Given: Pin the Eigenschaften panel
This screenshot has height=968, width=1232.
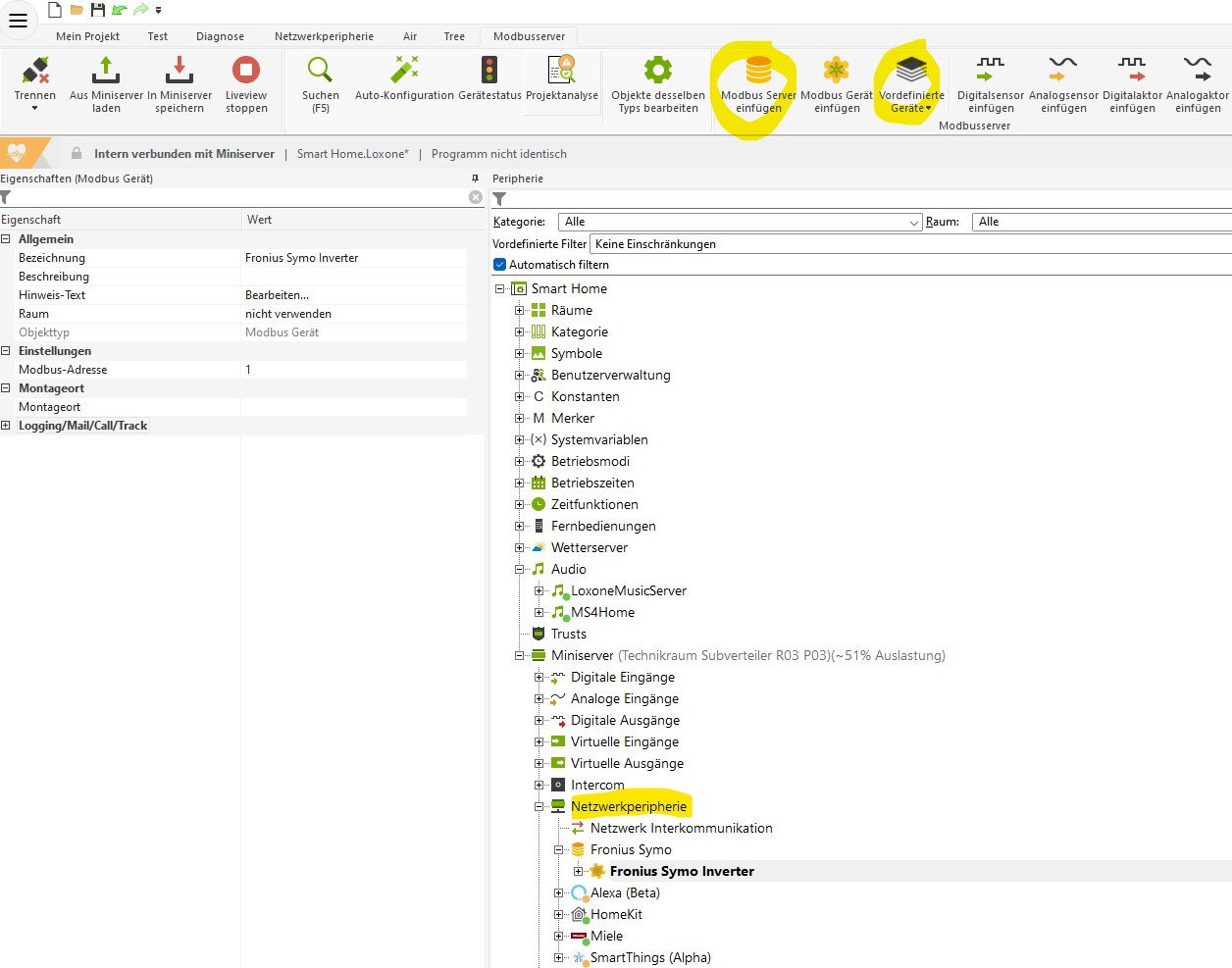Looking at the screenshot, I should point(476,178).
